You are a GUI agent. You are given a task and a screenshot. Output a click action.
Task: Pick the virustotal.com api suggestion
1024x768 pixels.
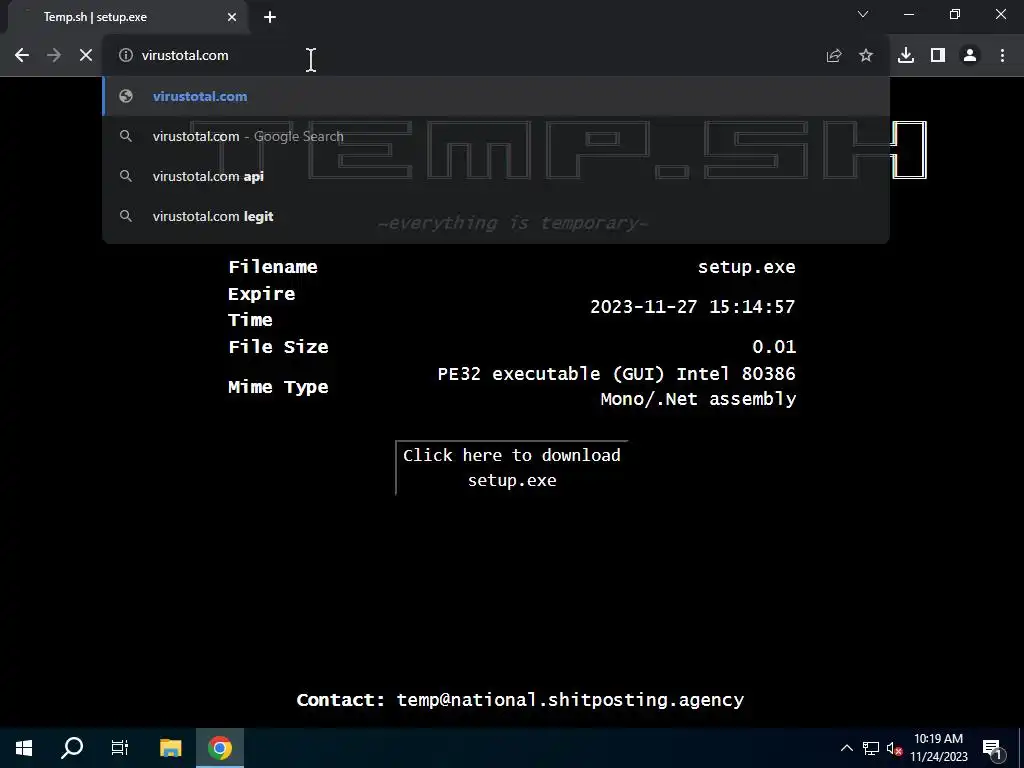point(496,176)
